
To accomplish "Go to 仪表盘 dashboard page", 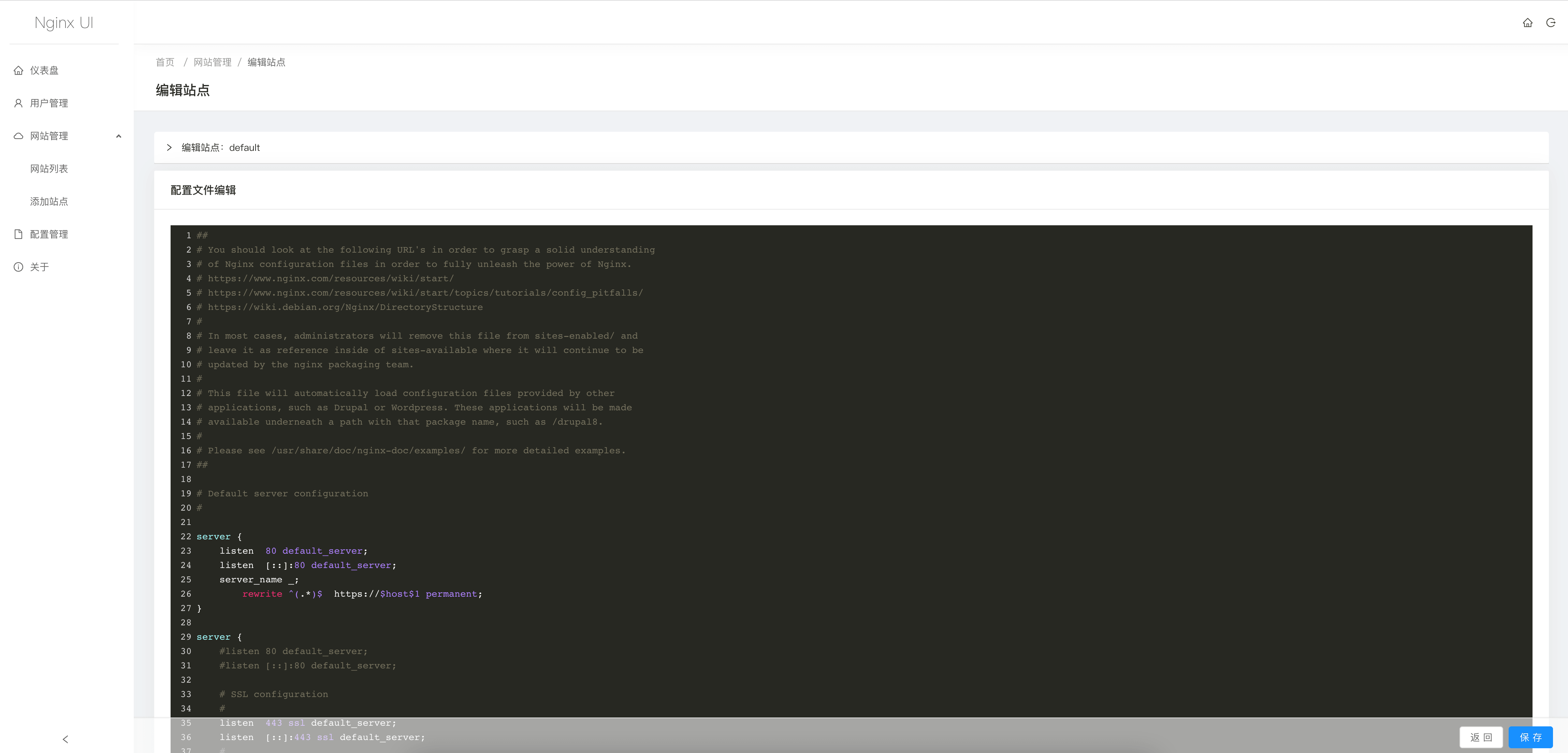I will 44,71.
